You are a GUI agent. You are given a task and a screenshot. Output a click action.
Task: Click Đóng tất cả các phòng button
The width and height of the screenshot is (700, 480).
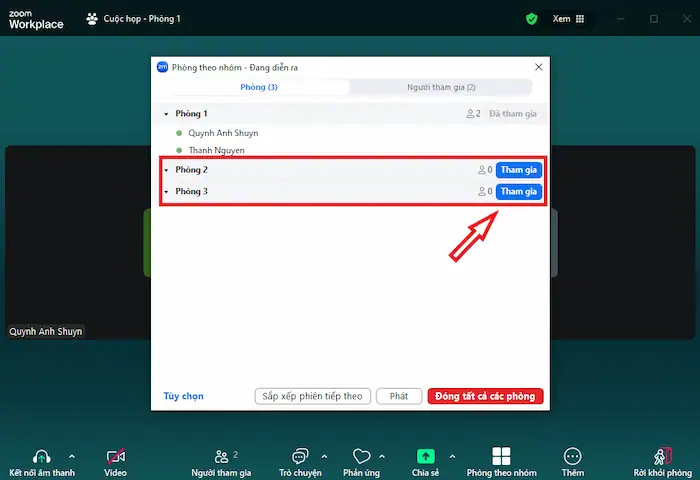[x=485, y=396]
